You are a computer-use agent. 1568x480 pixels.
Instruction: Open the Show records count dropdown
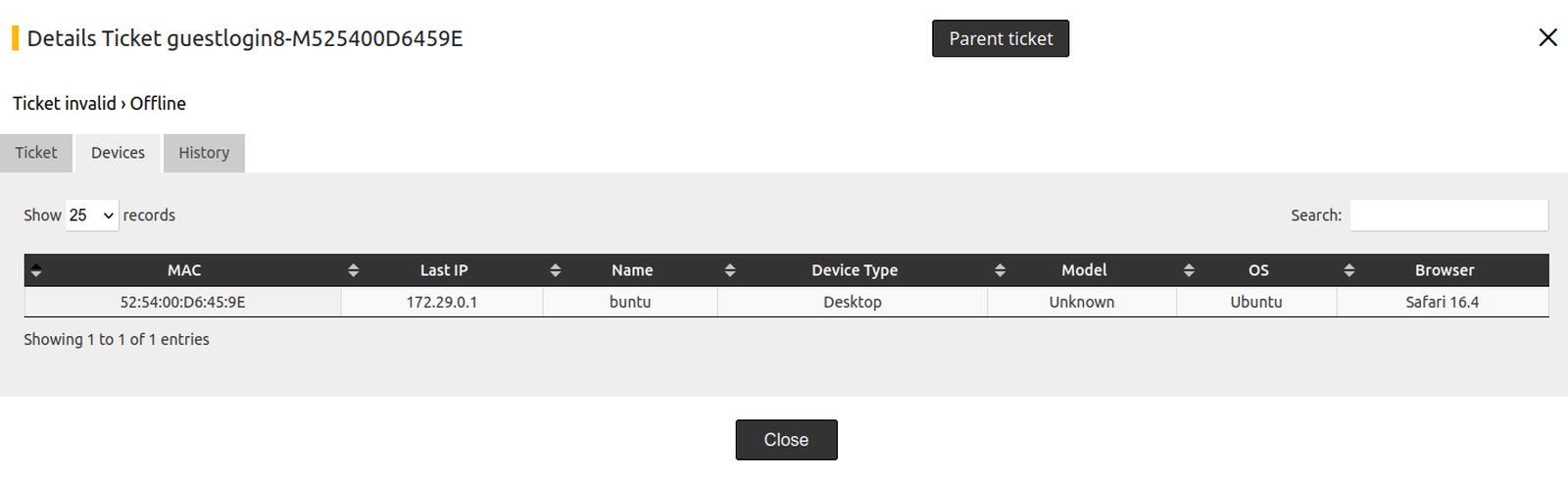[x=92, y=216]
